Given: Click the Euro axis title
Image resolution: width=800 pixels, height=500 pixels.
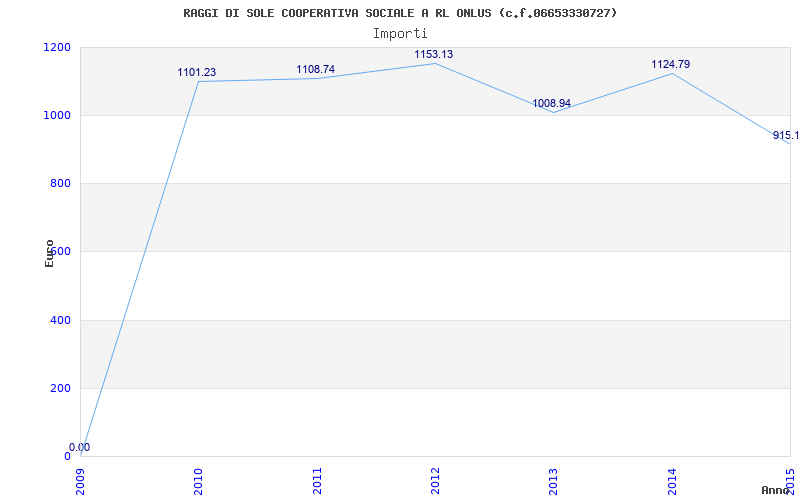Looking at the screenshot, I should coord(49,254).
